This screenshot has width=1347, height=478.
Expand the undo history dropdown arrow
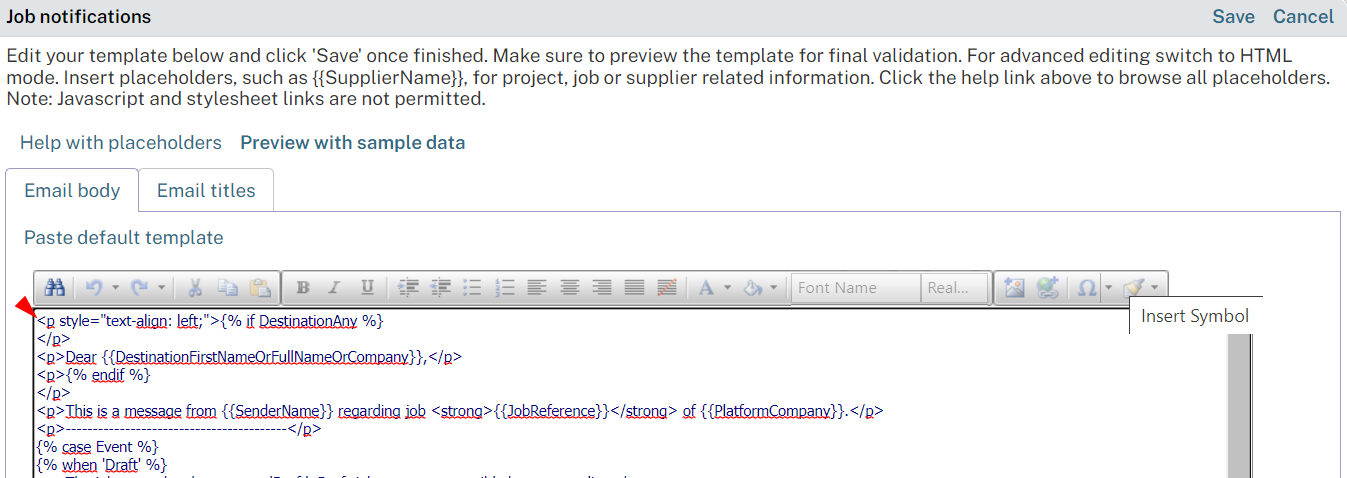(115, 288)
